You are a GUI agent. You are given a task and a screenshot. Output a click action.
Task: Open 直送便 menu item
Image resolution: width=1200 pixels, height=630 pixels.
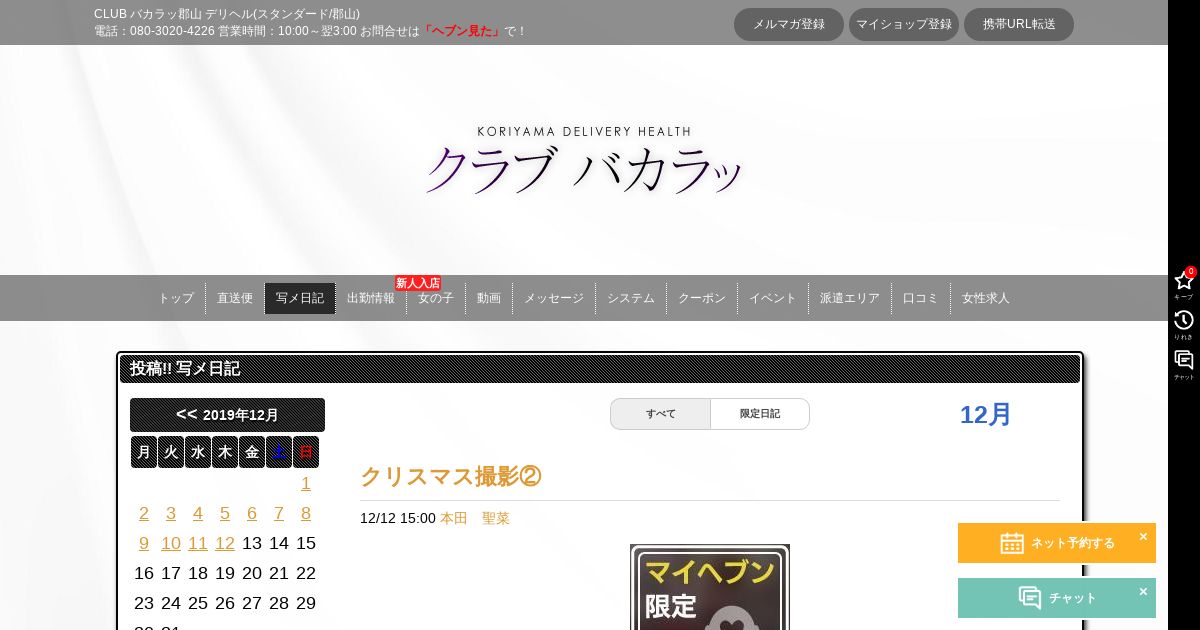[235, 298]
